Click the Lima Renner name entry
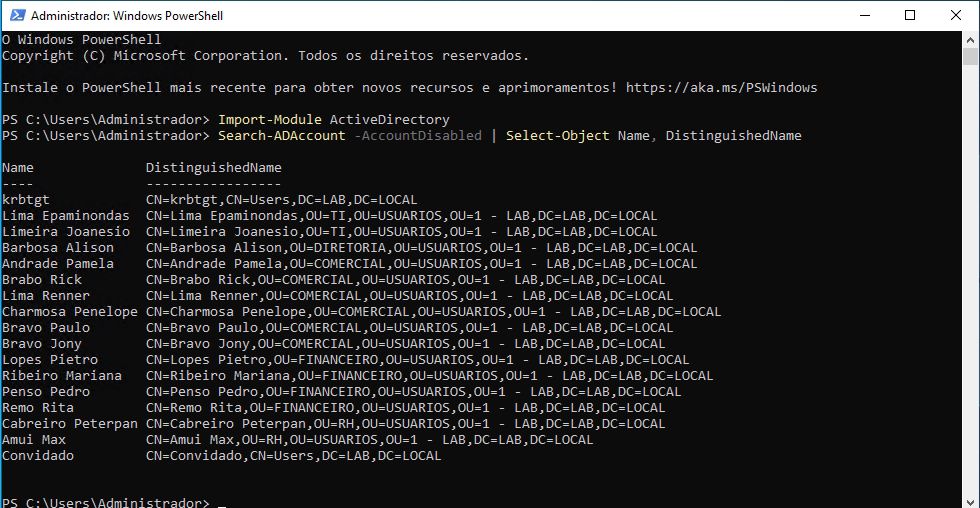This screenshot has width=980, height=508. point(46,296)
